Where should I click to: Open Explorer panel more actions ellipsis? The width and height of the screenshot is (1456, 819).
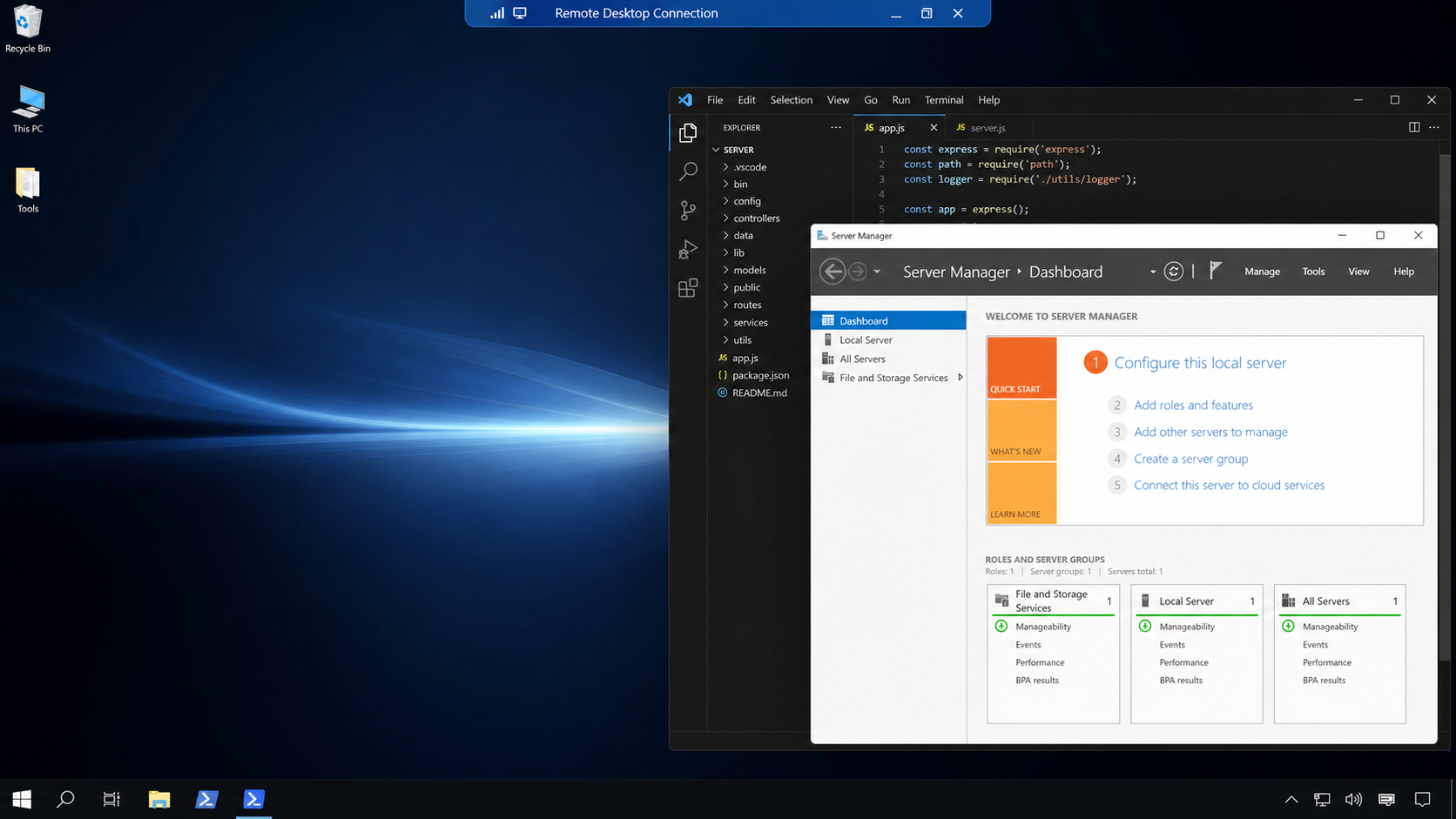[836, 127]
